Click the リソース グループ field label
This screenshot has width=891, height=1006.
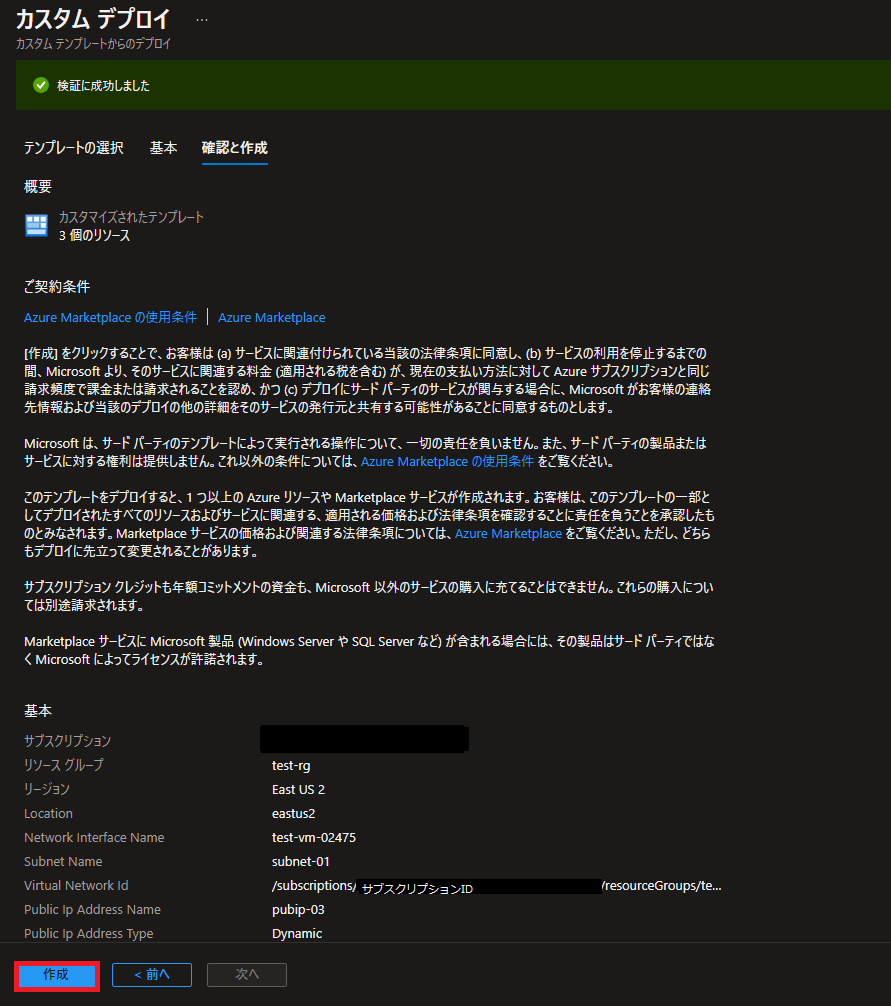64,765
